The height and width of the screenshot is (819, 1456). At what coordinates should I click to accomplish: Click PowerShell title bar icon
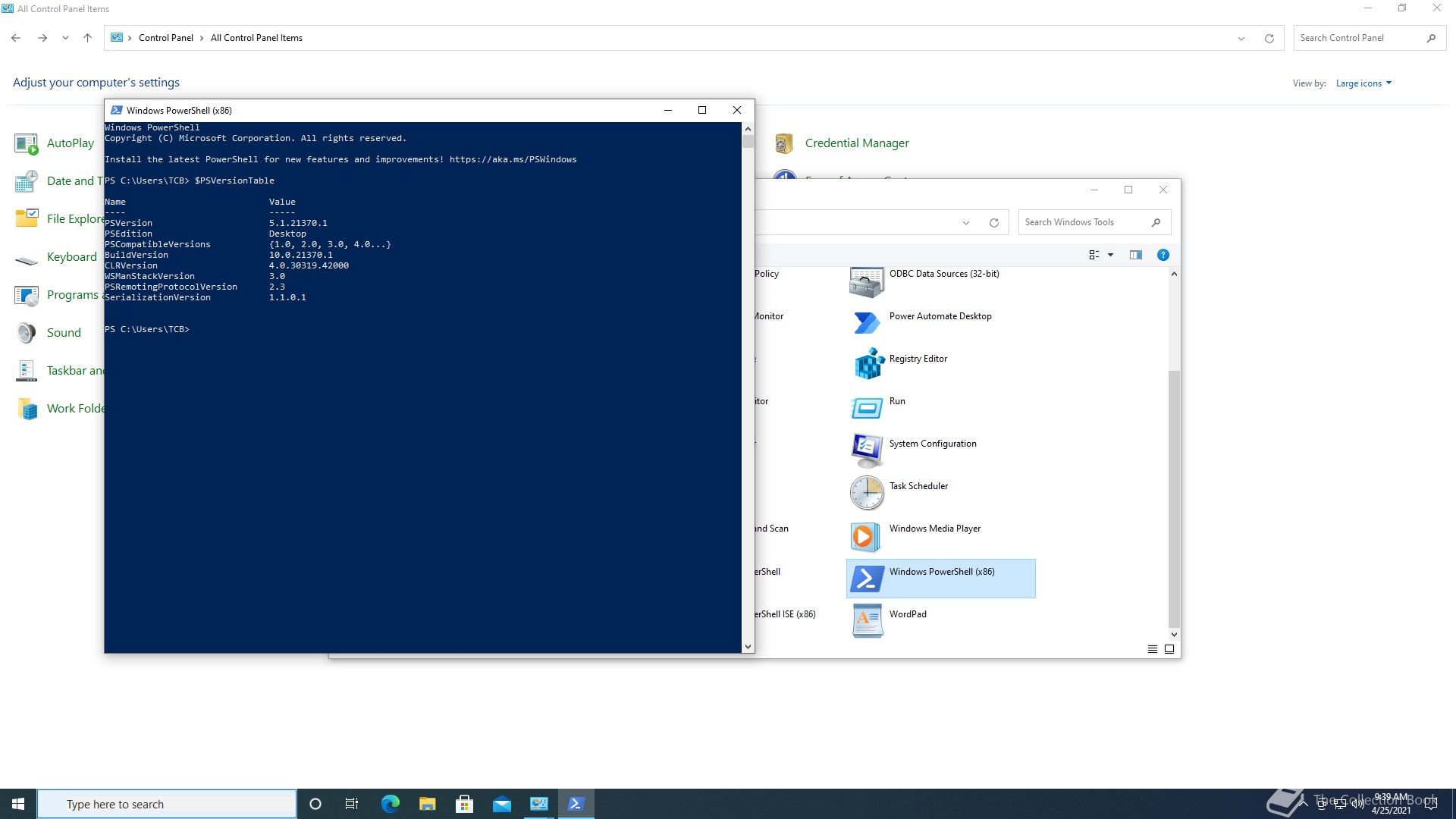117,110
